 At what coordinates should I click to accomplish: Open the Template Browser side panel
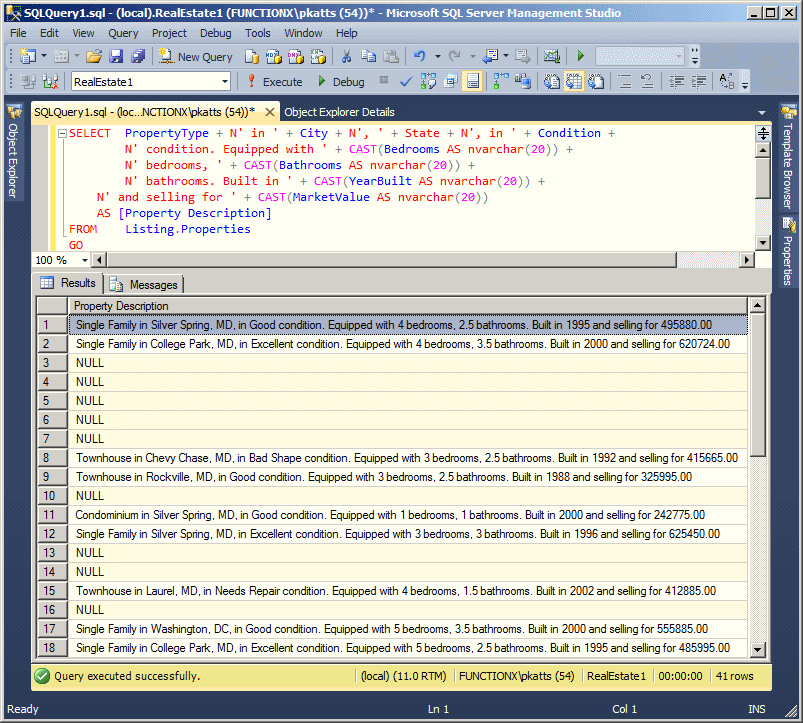pyautogui.click(x=788, y=157)
